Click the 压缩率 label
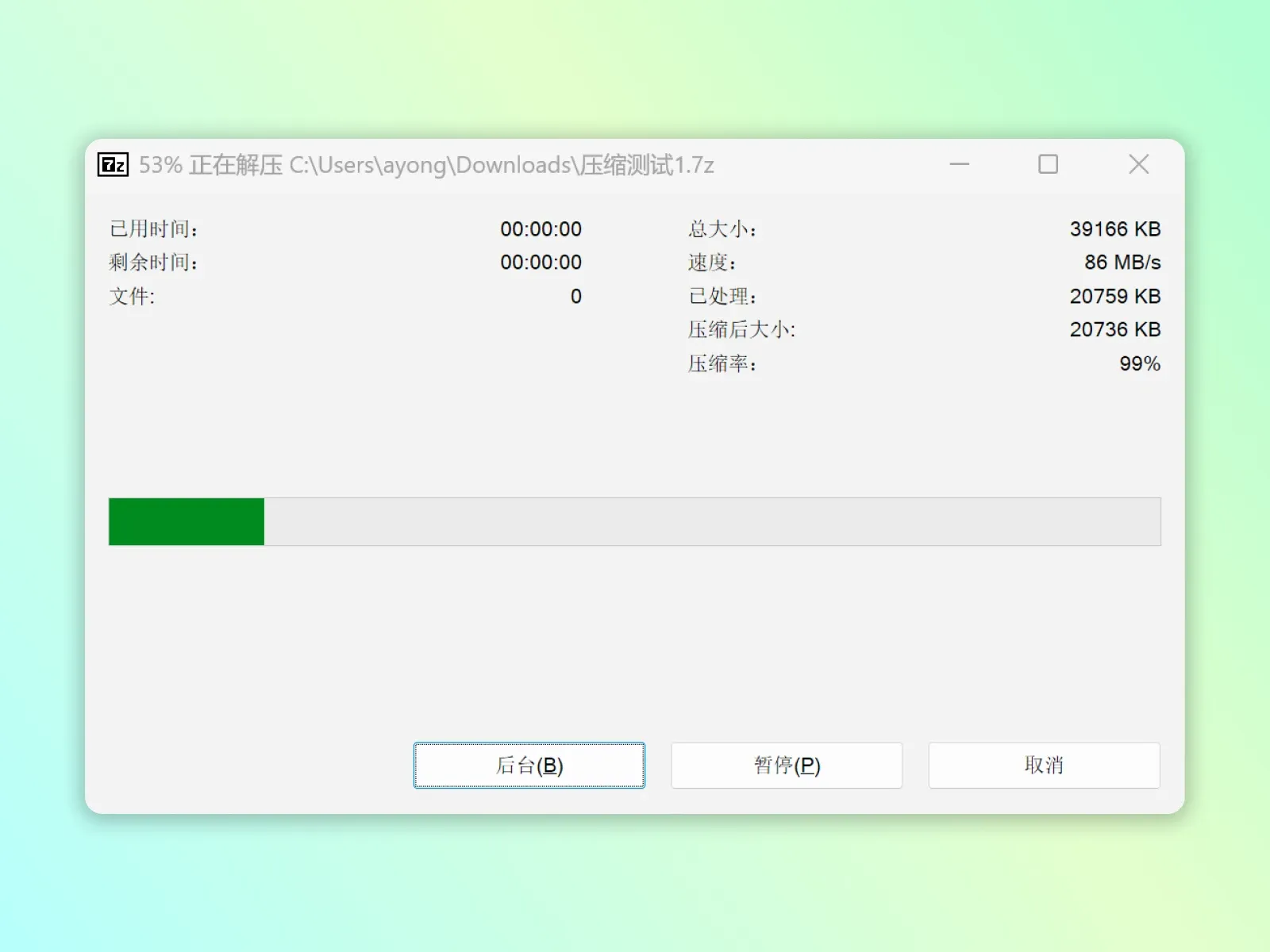The height and width of the screenshot is (952, 1270). [x=722, y=364]
